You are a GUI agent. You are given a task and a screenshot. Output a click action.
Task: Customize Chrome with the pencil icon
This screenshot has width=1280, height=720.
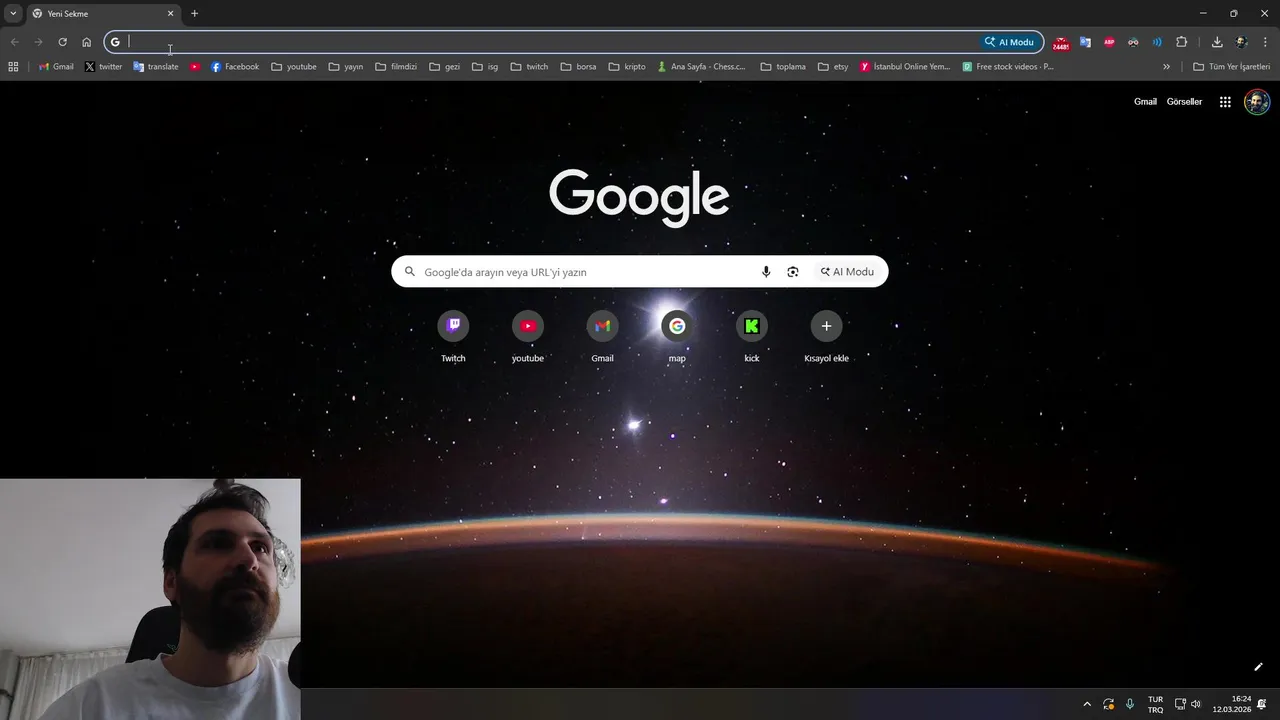coord(1258,667)
